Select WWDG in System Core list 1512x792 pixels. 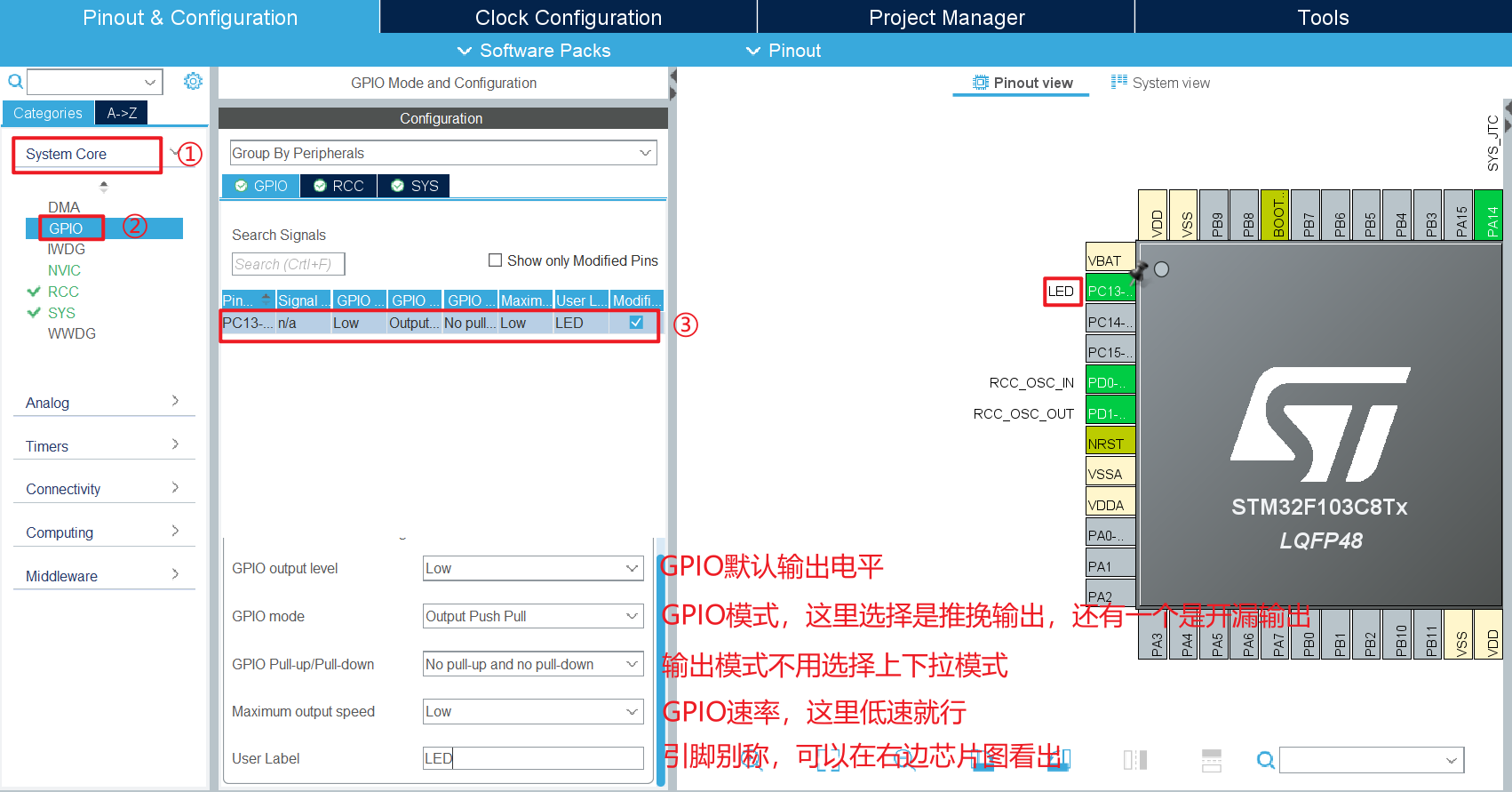72,333
